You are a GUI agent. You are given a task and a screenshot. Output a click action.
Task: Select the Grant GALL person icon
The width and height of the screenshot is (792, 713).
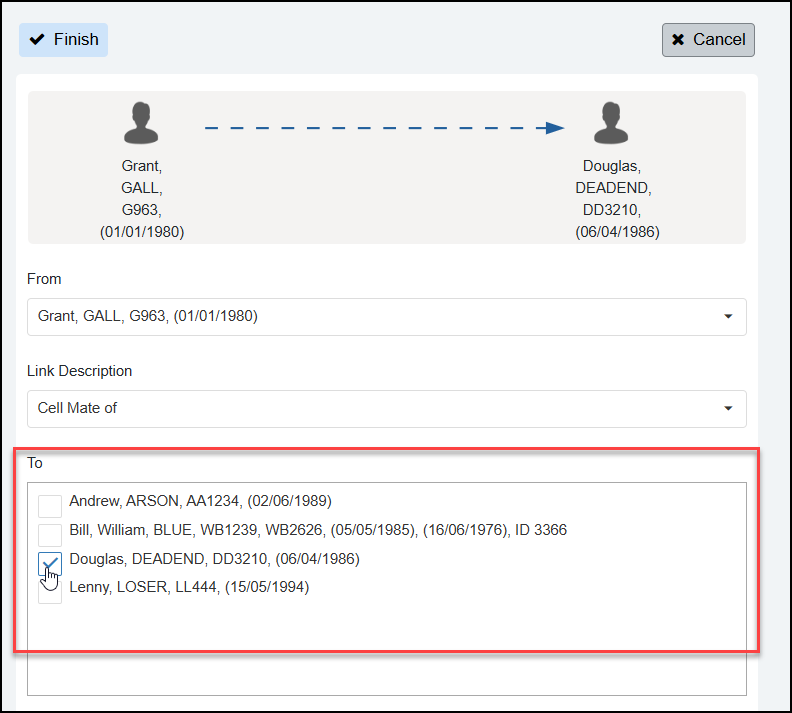click(142, 124)
